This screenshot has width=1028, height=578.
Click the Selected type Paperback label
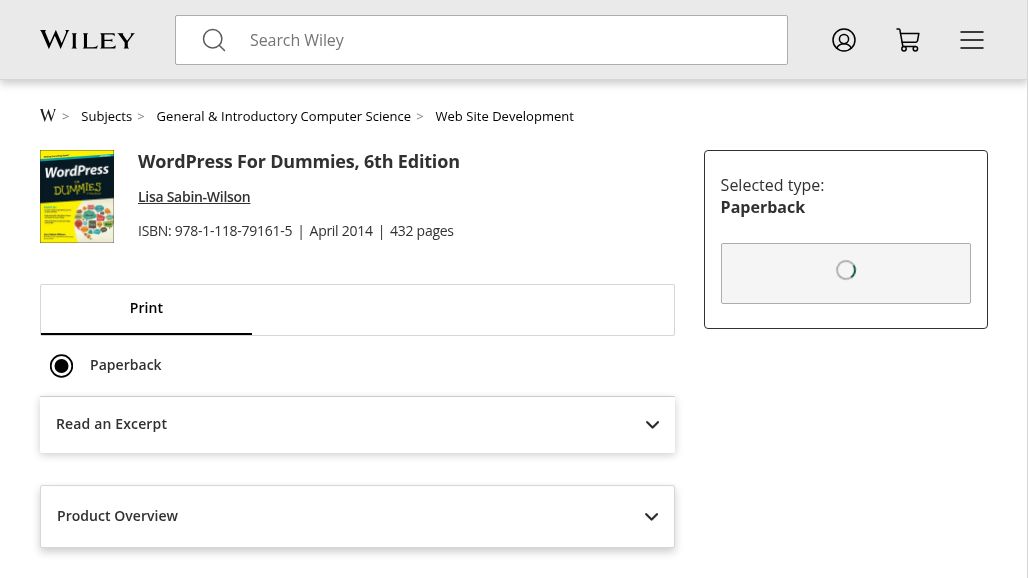[772, 197]
